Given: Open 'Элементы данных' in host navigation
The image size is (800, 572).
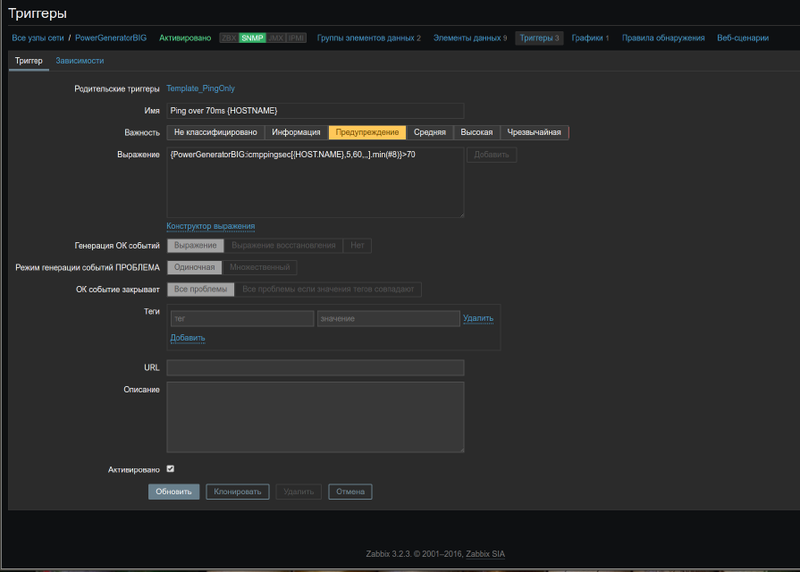Looking at the screenshot, I should [470, 38].
